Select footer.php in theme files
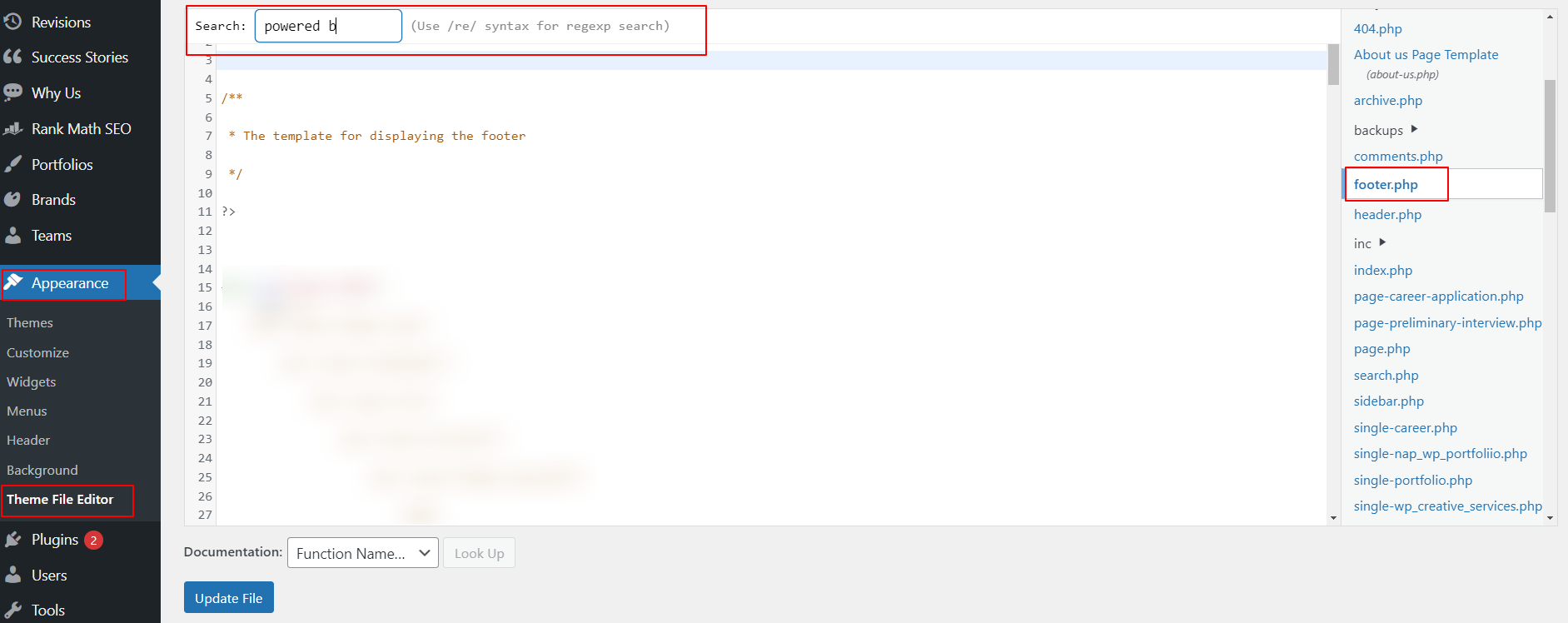1568x623 pixels. click(x=1386, y=184)
